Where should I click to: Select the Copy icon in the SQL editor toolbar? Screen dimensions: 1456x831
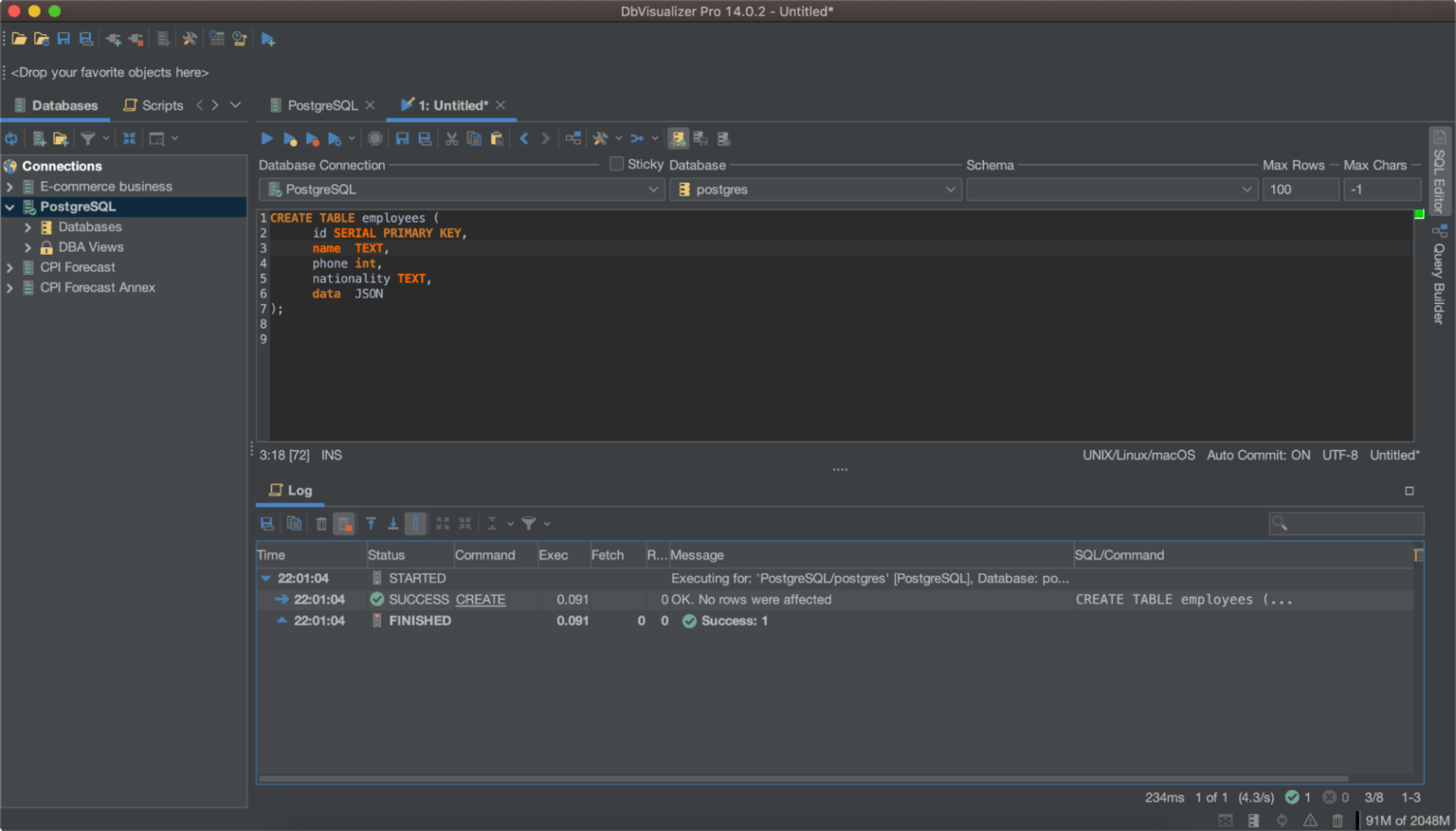474,138
